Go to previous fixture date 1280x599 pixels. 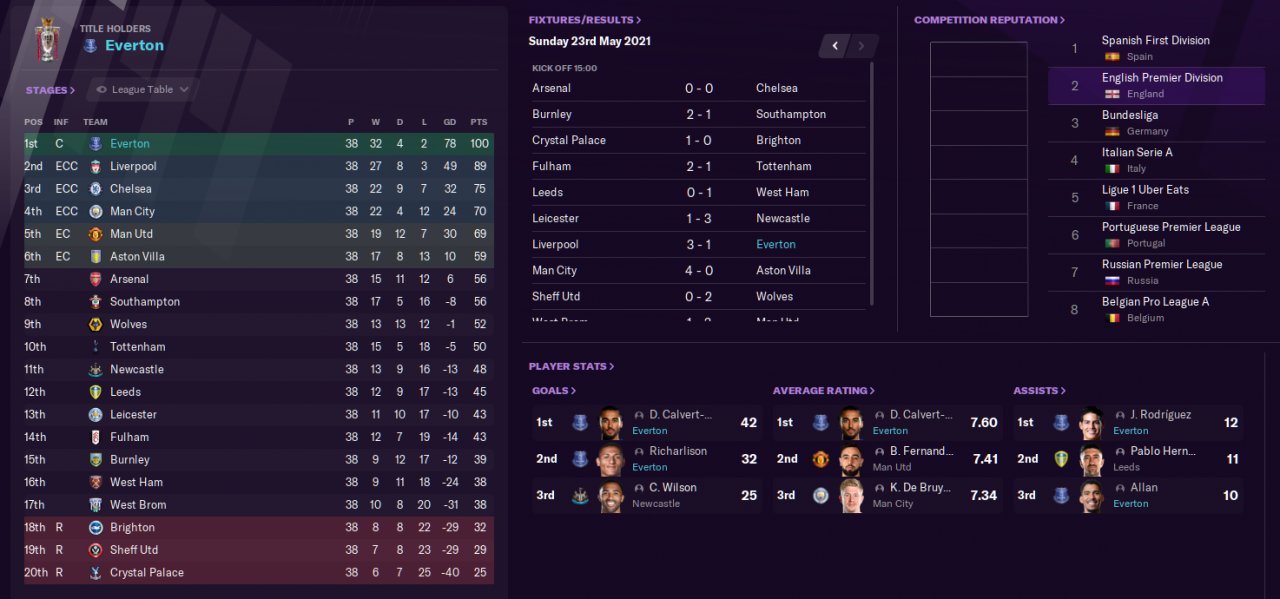point(834,46)
